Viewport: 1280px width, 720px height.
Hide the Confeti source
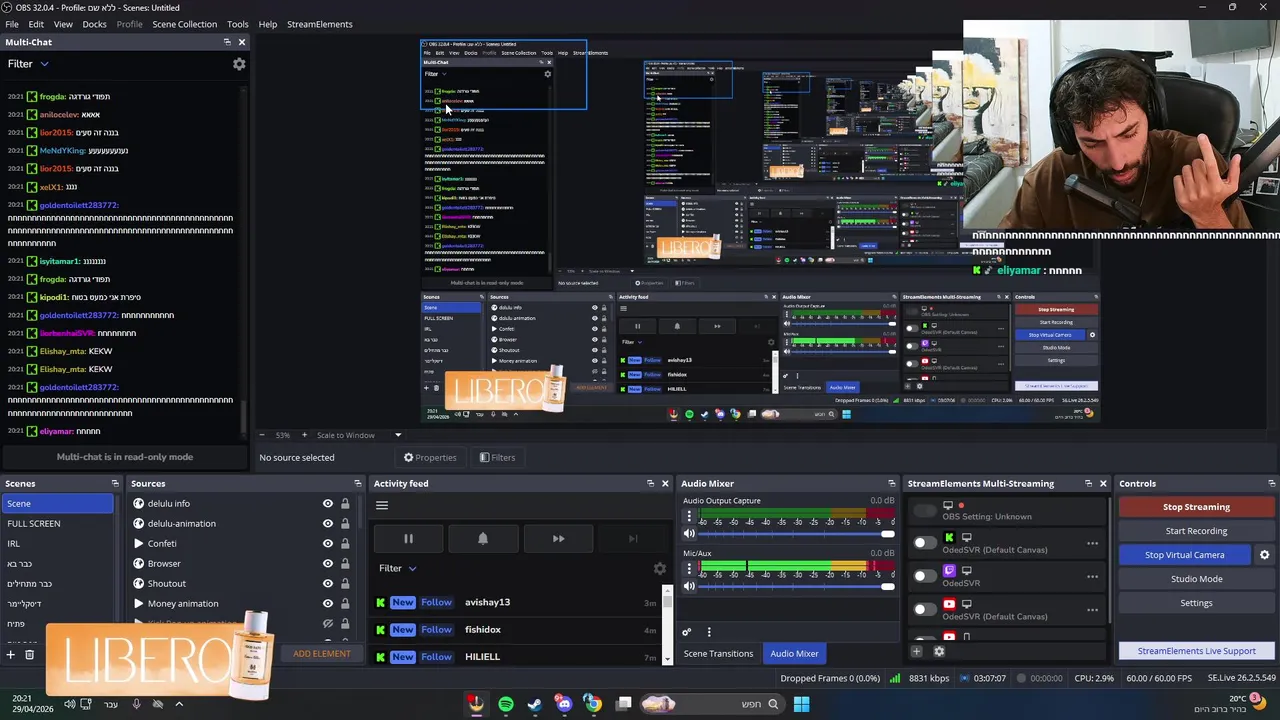tap(327, 544)
